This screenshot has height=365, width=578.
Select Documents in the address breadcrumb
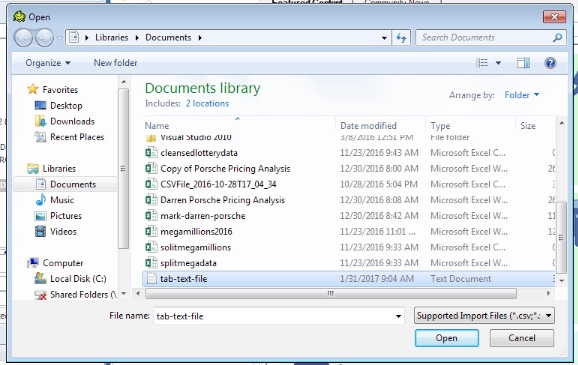coord(168,38)
